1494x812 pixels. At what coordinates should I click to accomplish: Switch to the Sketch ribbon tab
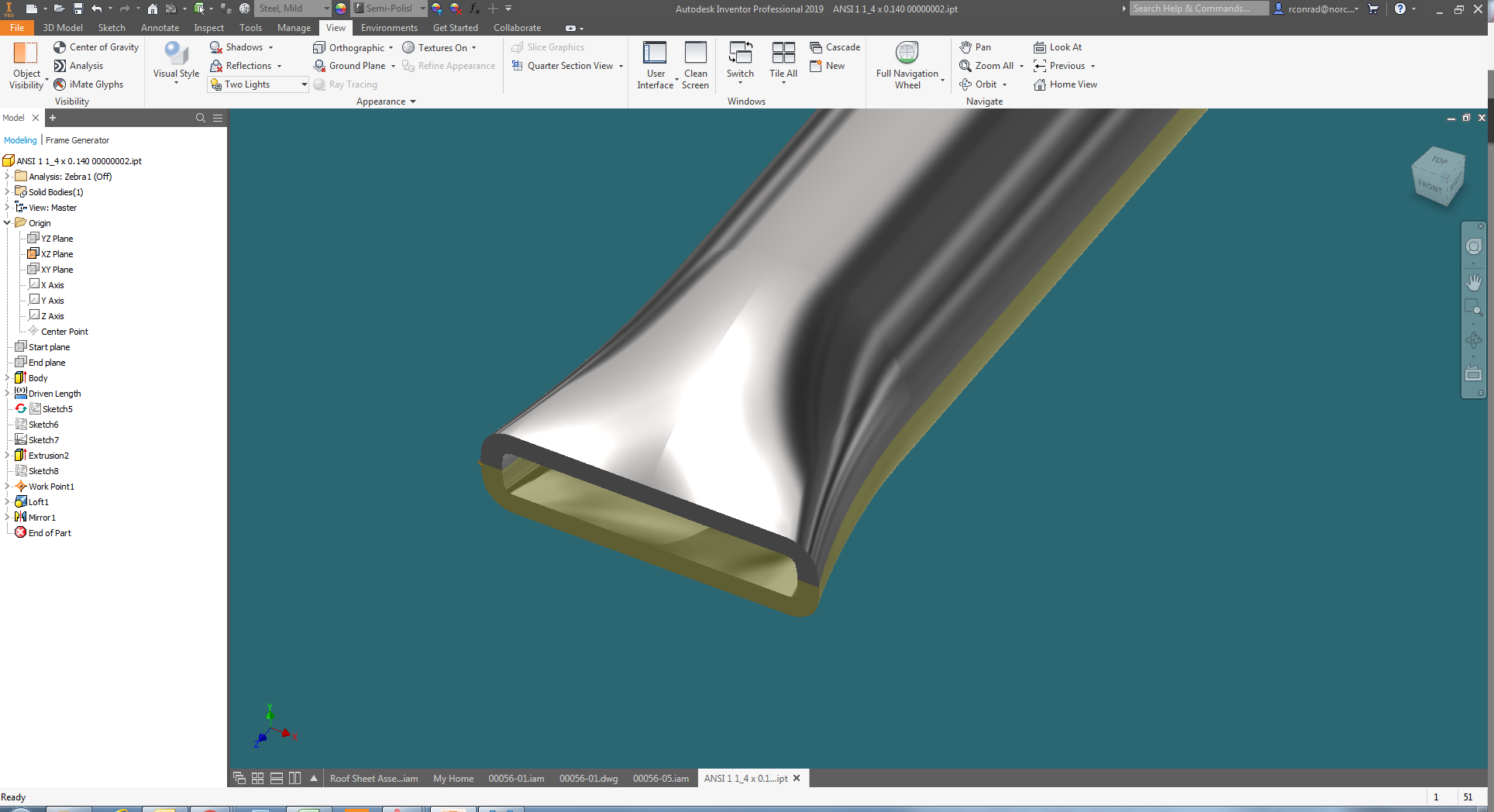pos(112,28)
